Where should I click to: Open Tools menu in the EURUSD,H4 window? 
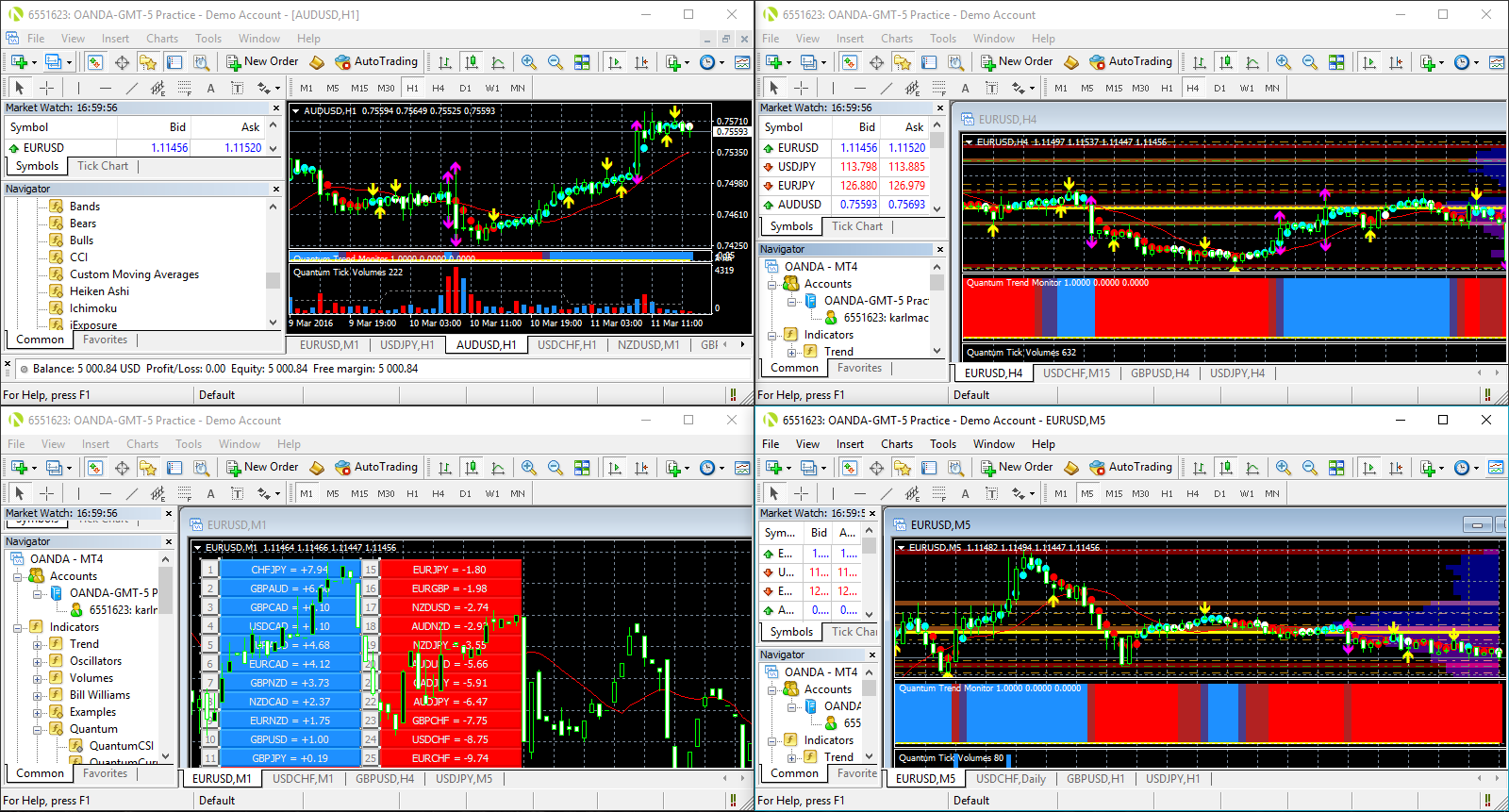(943, 39)
